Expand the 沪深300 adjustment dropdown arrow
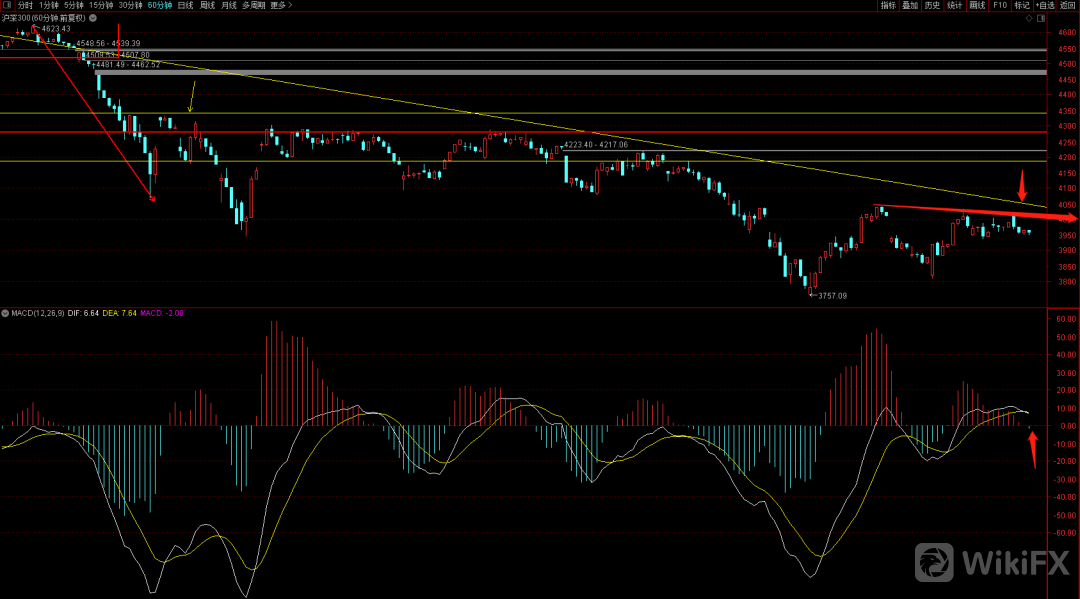The image size is (1080, 599). pos(92,18)
